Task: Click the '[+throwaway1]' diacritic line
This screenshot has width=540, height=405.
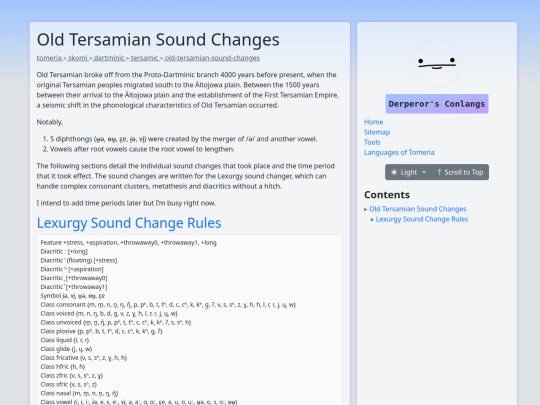Action: [x=74, y=287]
